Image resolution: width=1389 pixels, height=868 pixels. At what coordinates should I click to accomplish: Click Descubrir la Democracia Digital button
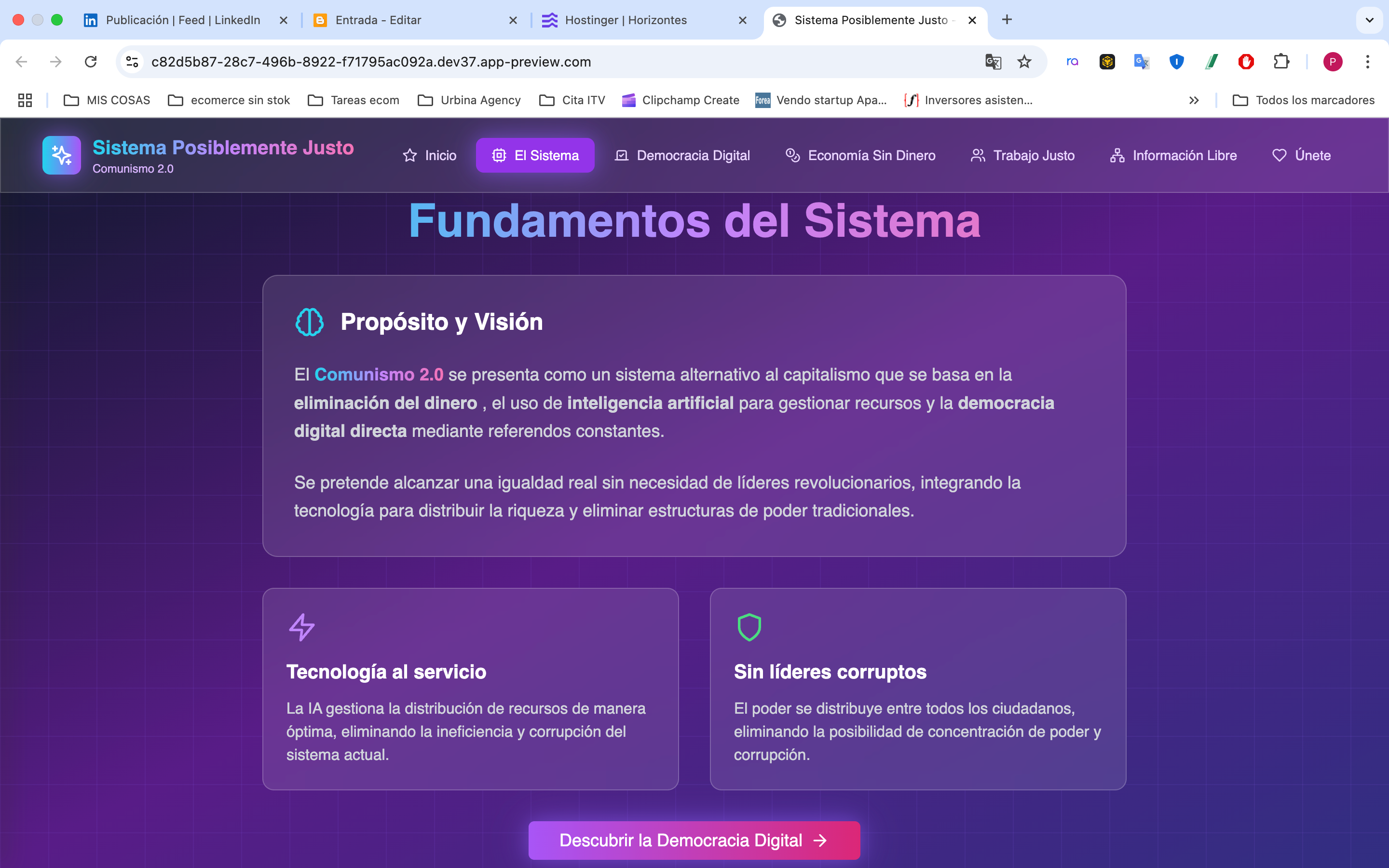[694, 841]
